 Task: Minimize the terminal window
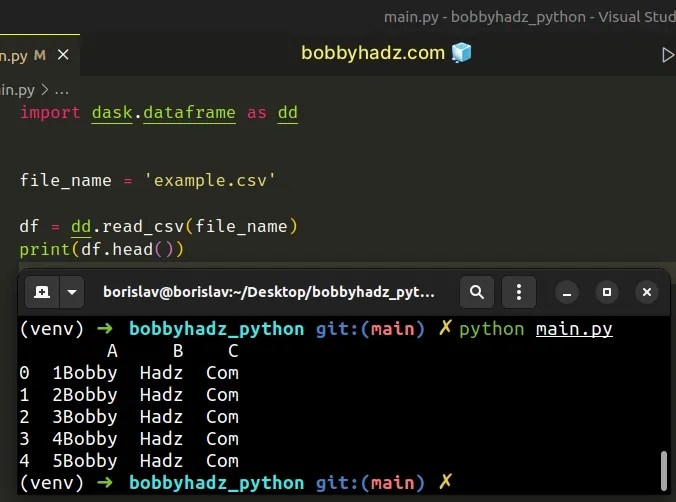tap(567, 292)
